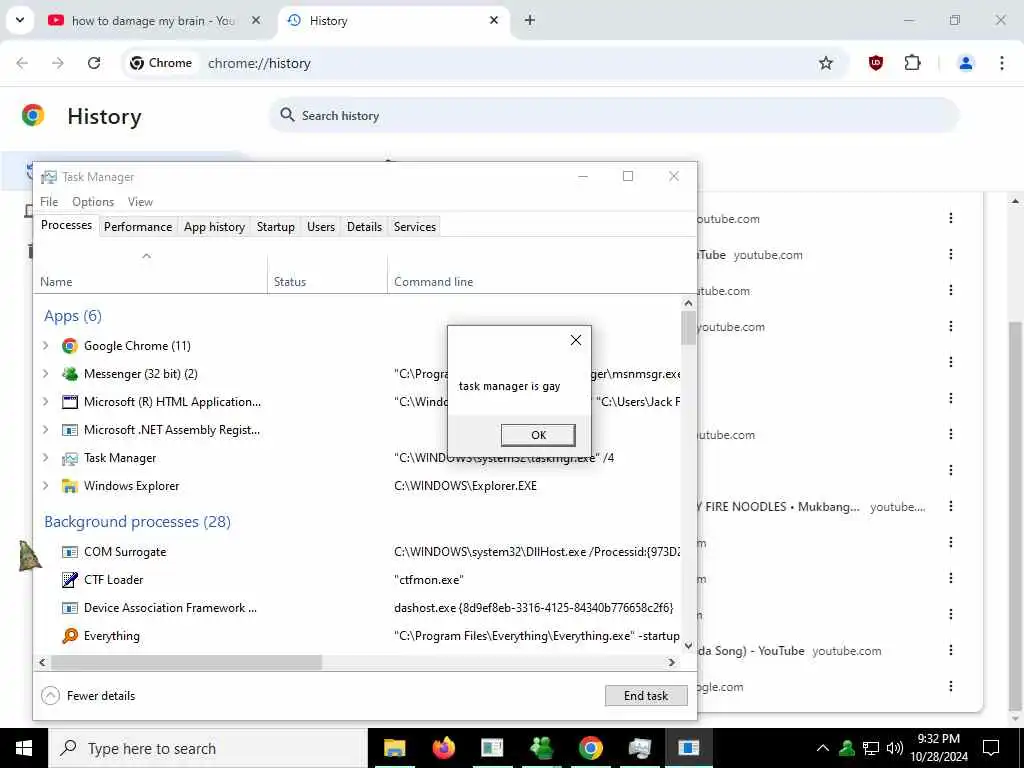Select the Google Chrome process icon
The width and height of the screenshot is (1024, 768).
70,345
